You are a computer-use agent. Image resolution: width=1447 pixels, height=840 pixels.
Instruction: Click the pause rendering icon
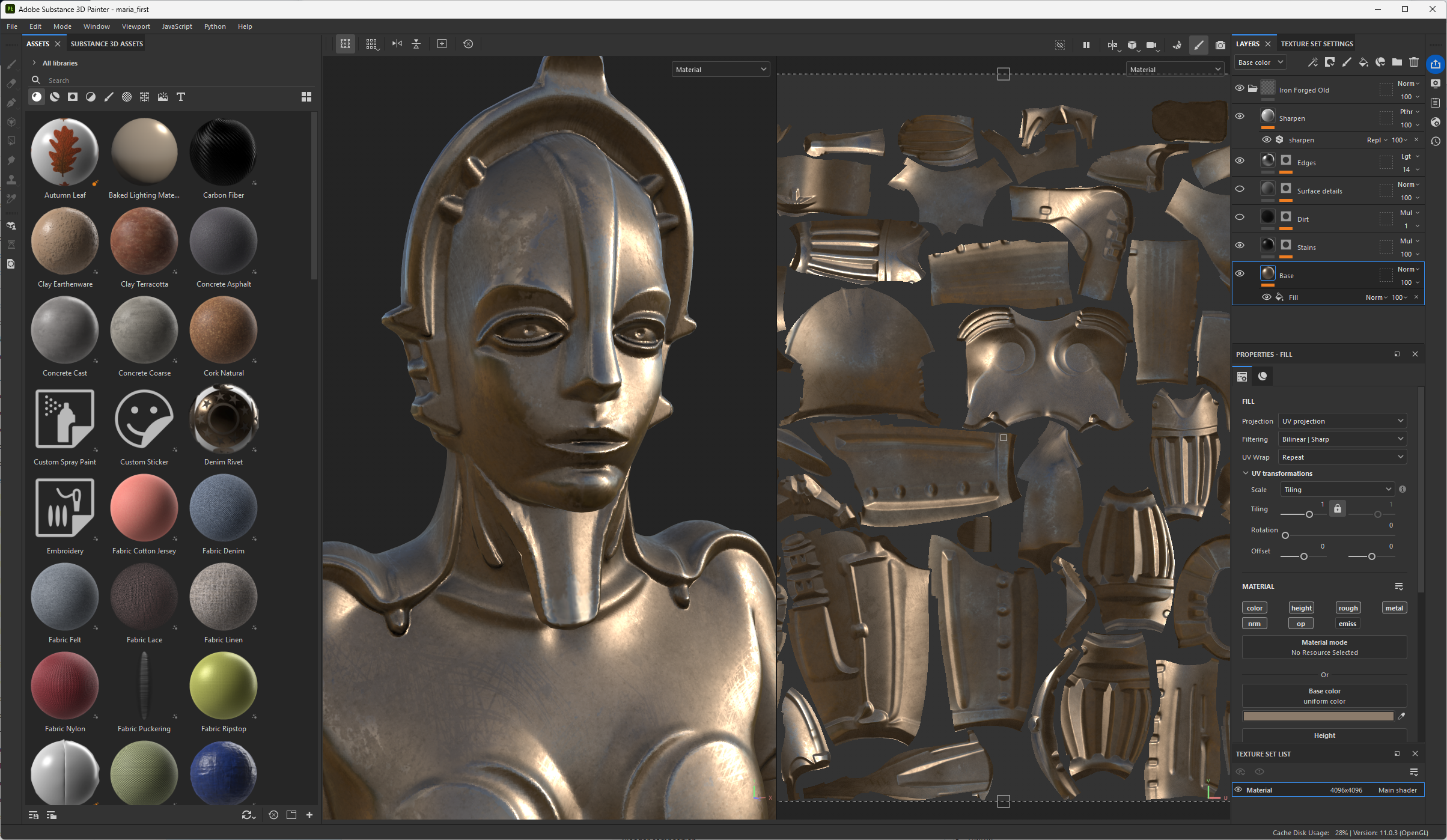pyautogui.click(x=1086, y=44)
